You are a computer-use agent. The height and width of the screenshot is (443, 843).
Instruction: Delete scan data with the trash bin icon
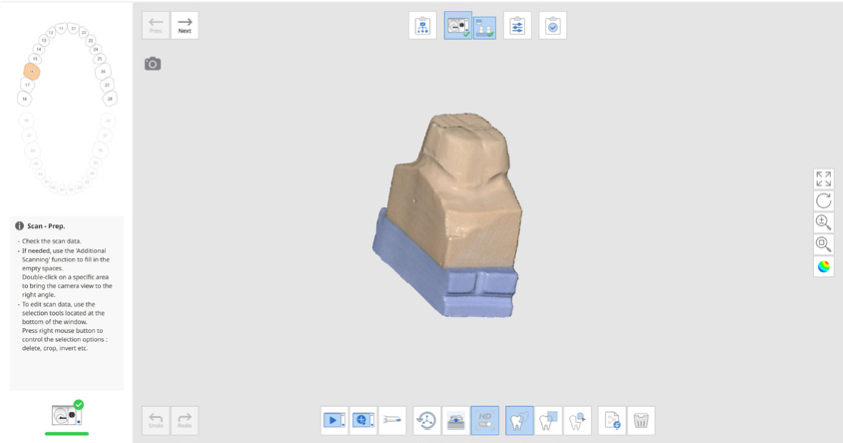(641, 420)
